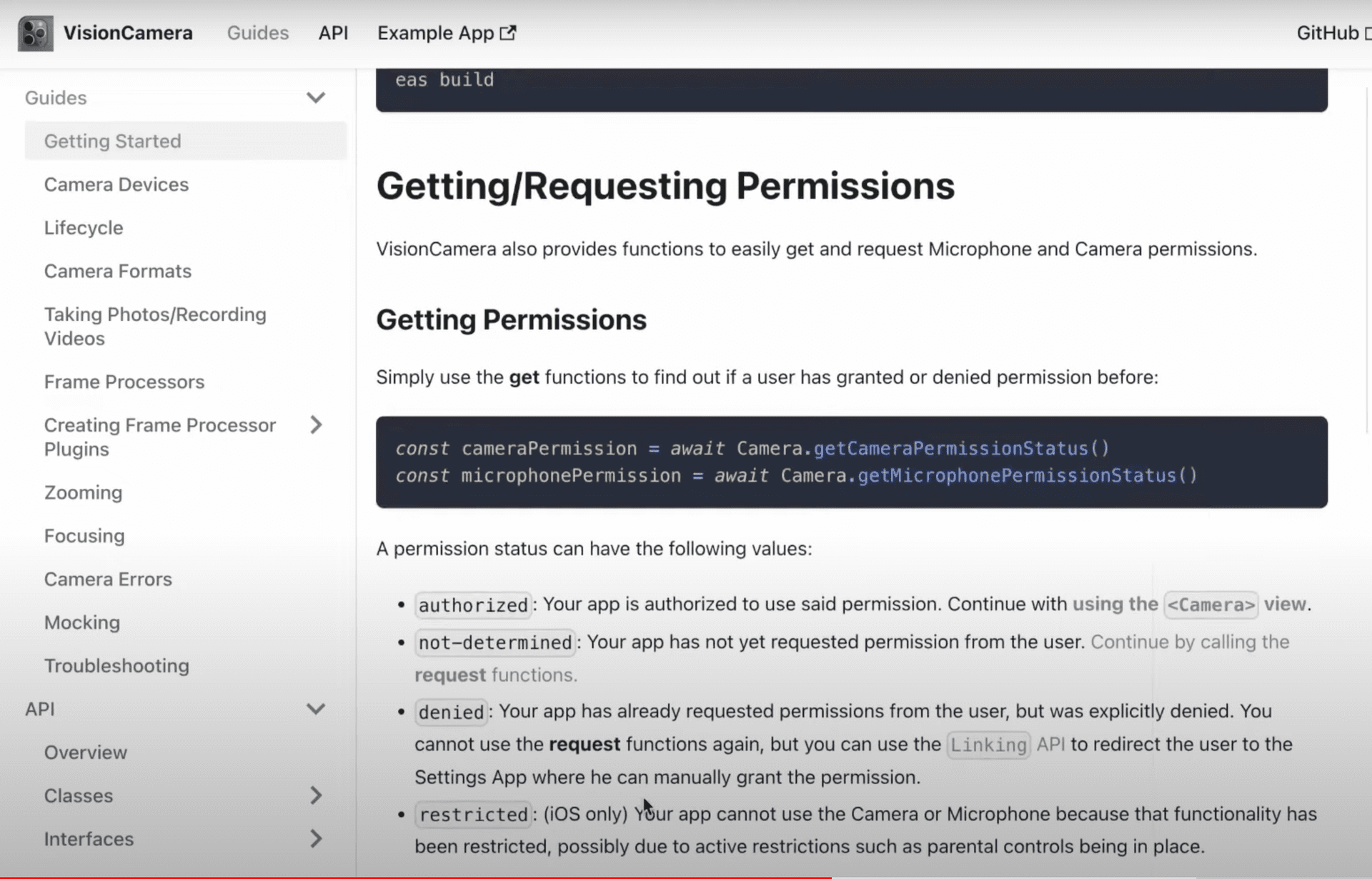The height and width of the screenshot is (879, 1372).
Task: Open the Lifecycle guide page
Action: (x=84, y=228)
